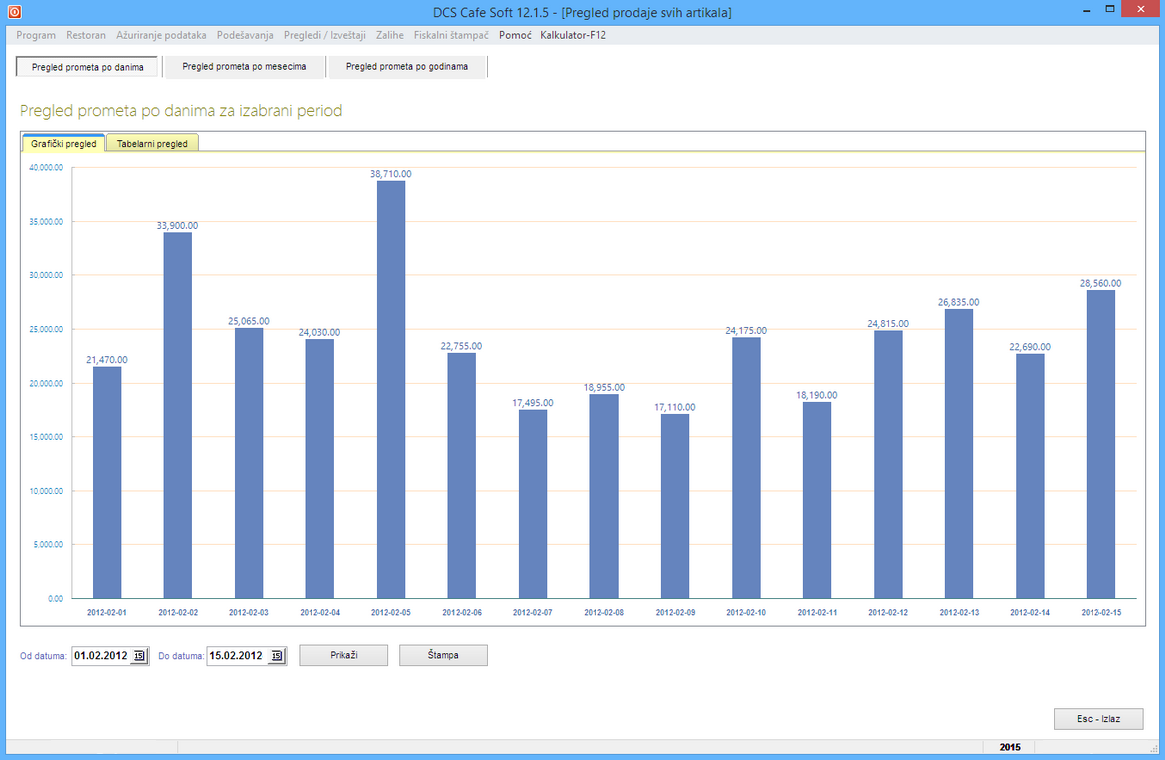The height and width of the screenshot is (760, 1165).
Task: Open Kalkulator-F12 from the menu bar
Action: (x=573, y=35)
